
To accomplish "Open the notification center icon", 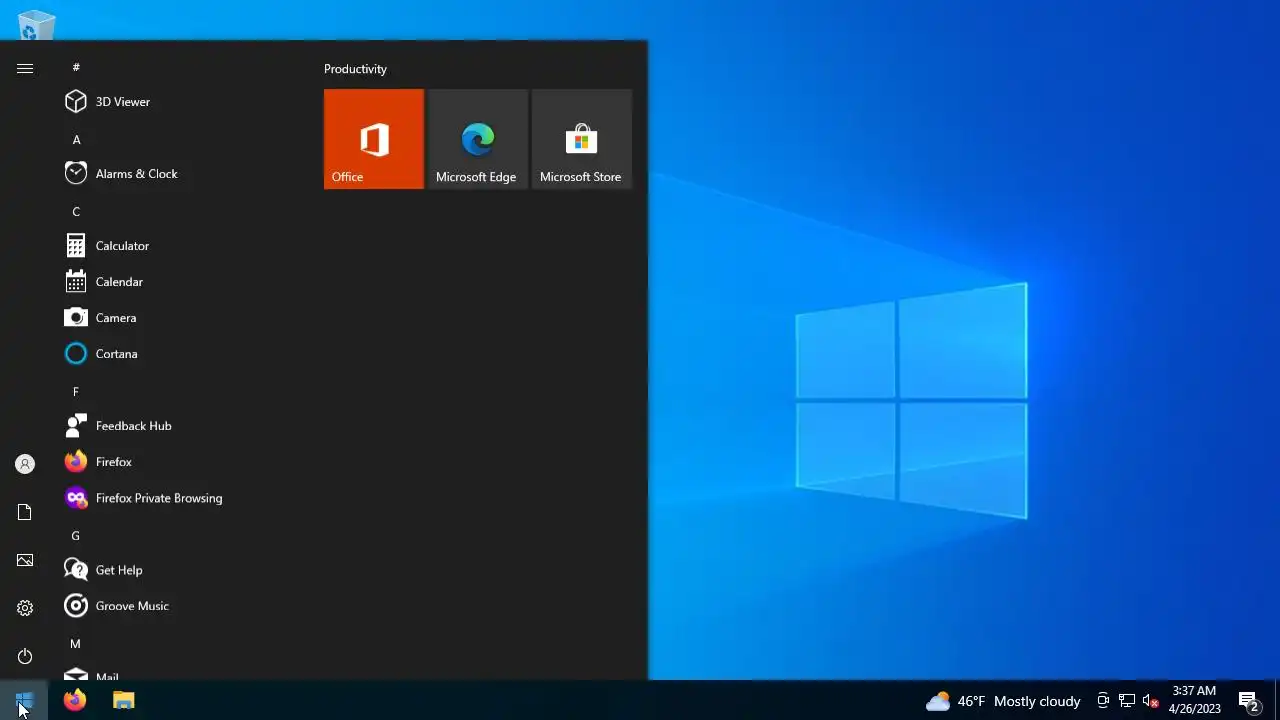I will [x=1248, y=701].
